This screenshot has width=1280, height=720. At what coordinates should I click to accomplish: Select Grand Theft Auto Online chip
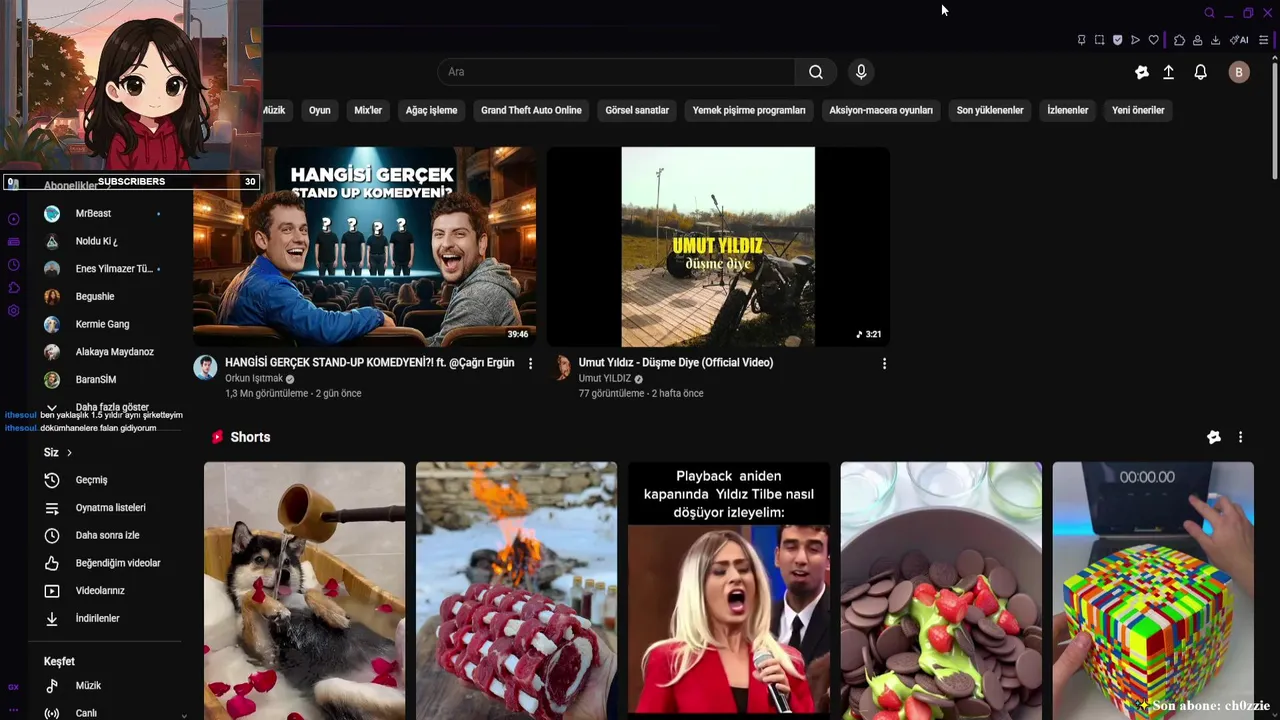click(531, 110)
